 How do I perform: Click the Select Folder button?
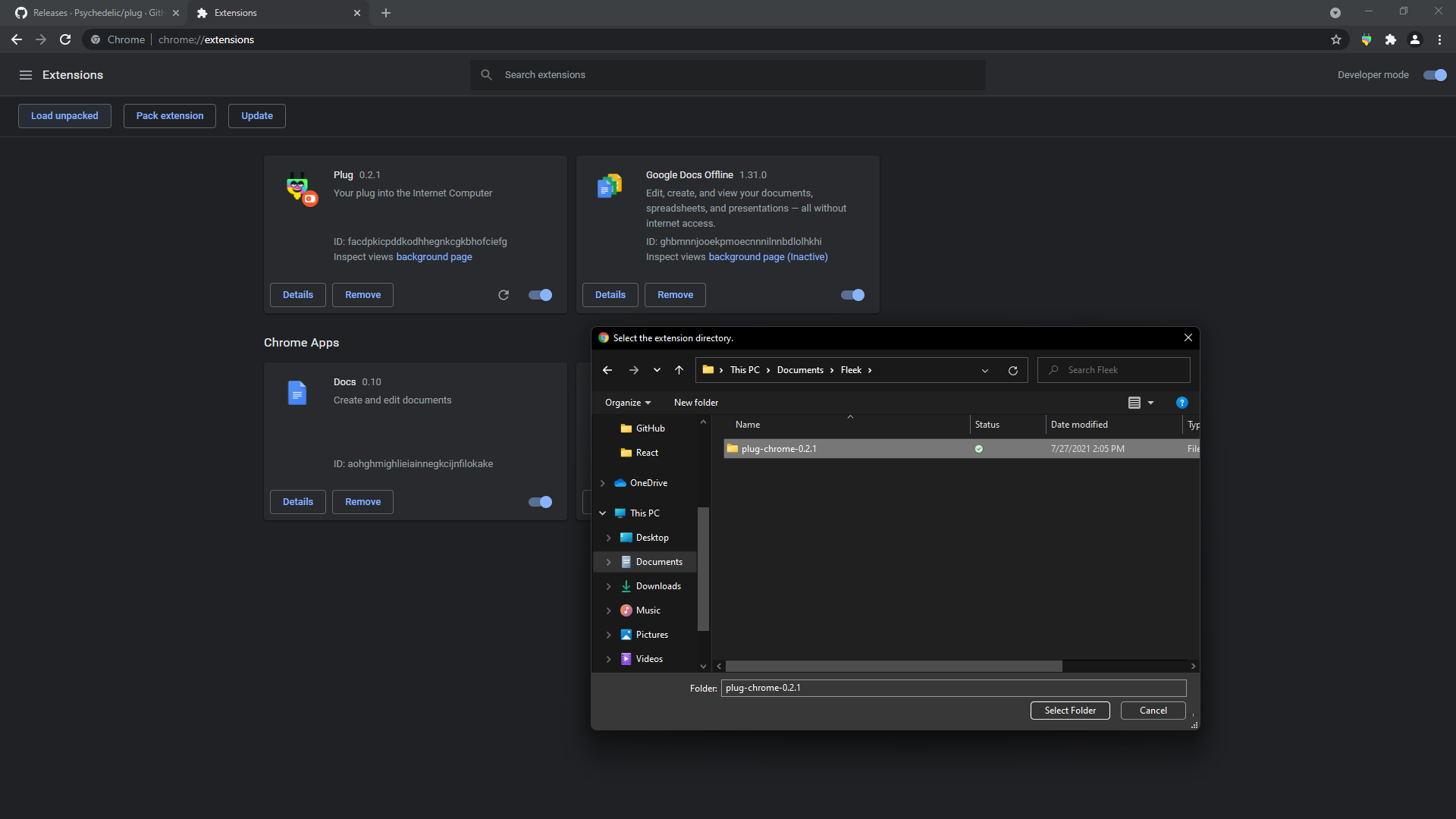click(x=1070, y=711)
